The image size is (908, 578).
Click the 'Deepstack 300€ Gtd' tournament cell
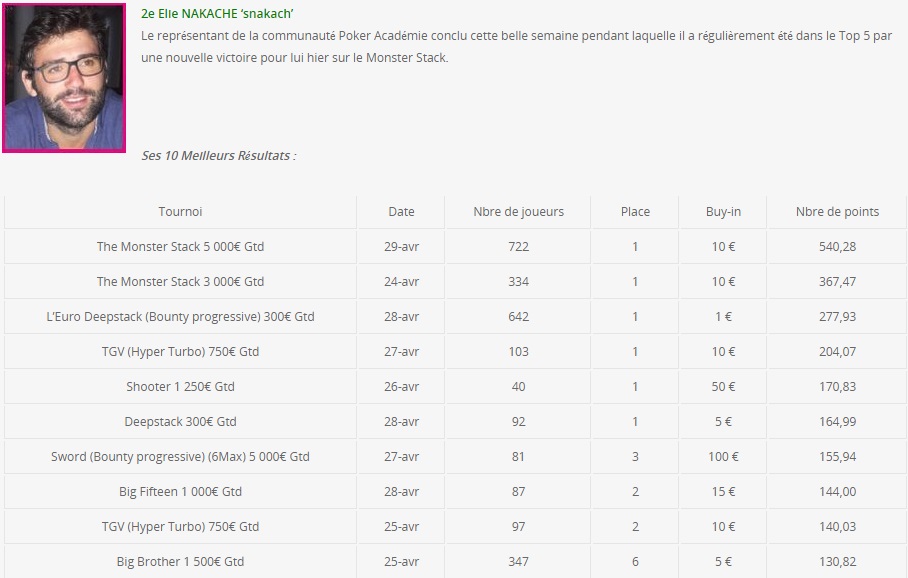pos(180,422)
